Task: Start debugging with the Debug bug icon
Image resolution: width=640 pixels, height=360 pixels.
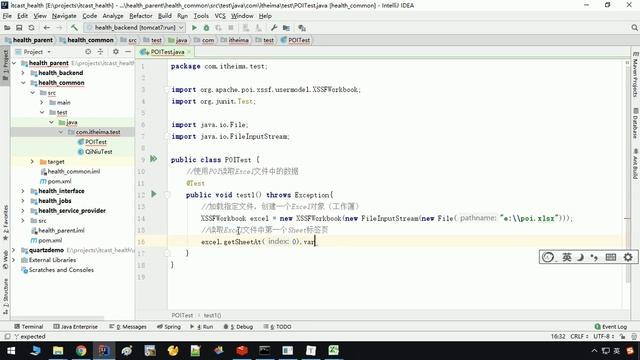Action: pyautogui.click(x=207, y=28)
